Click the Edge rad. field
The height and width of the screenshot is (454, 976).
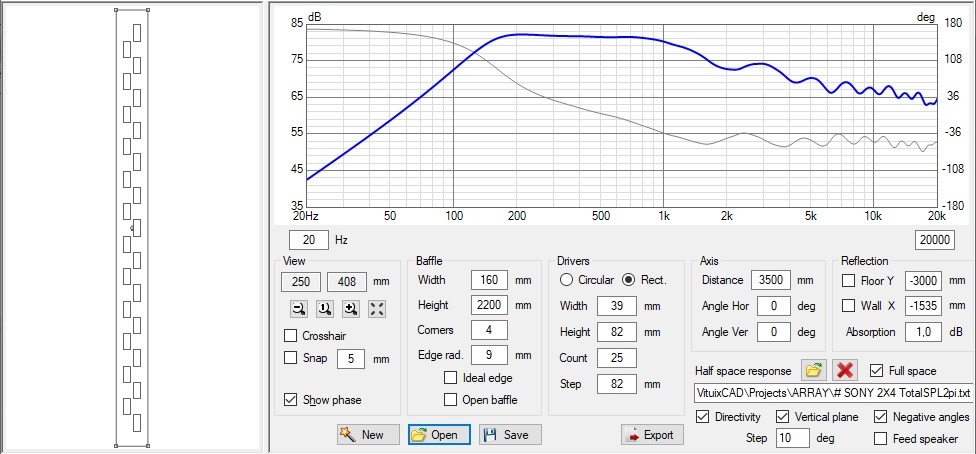489,355
